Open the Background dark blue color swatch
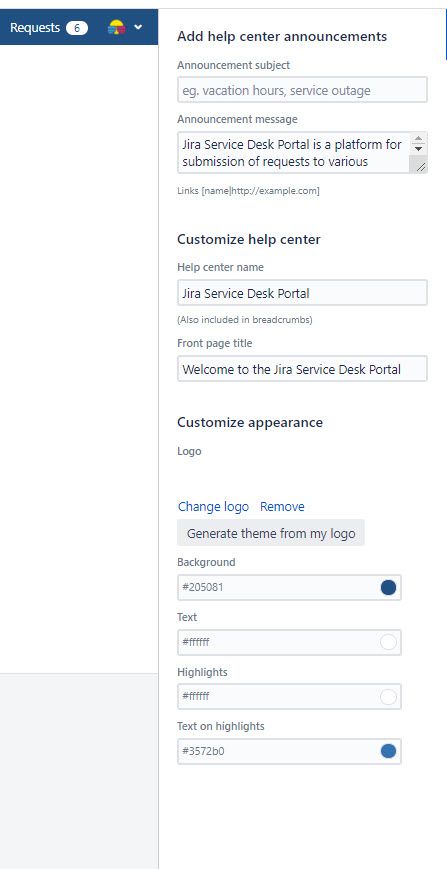This screenshot has height=869, width=447. click(x=388, y=587)
